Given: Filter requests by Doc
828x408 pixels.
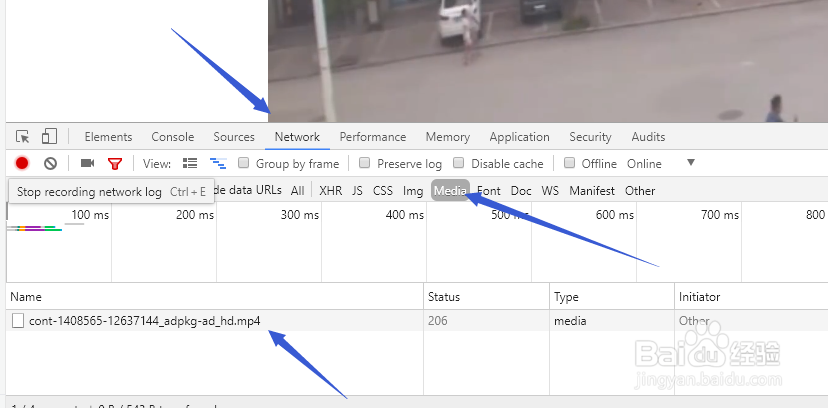Looking at the screenshot, I should click(521, 191).
